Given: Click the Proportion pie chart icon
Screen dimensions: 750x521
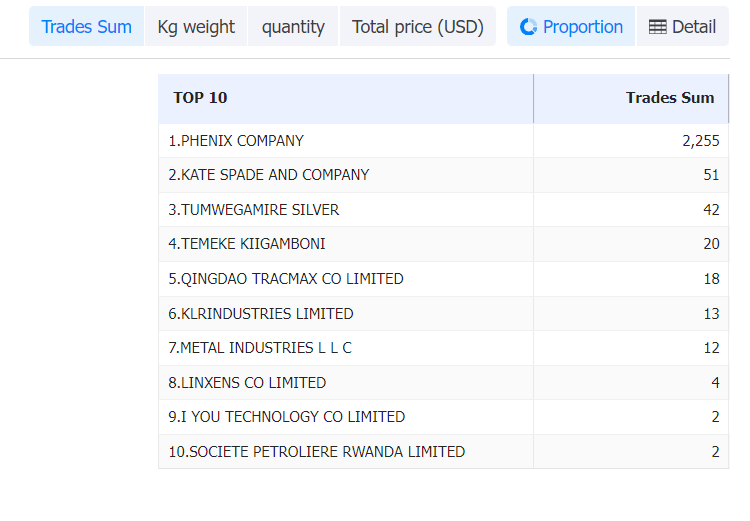Looking at the screenshot, I should tap(529, 27).
